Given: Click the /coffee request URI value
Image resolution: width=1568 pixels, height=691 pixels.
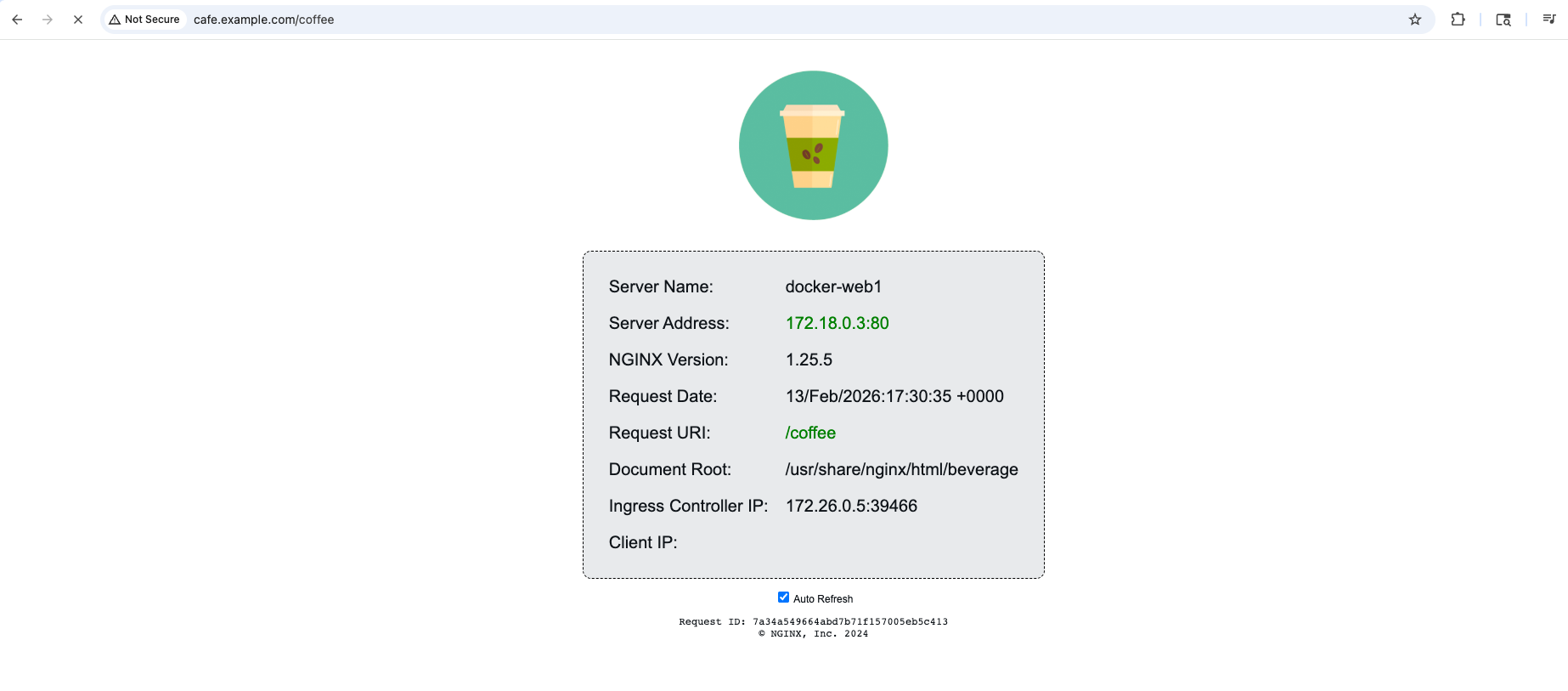Looking at the screenshot, I should click(x=810, y=433).
